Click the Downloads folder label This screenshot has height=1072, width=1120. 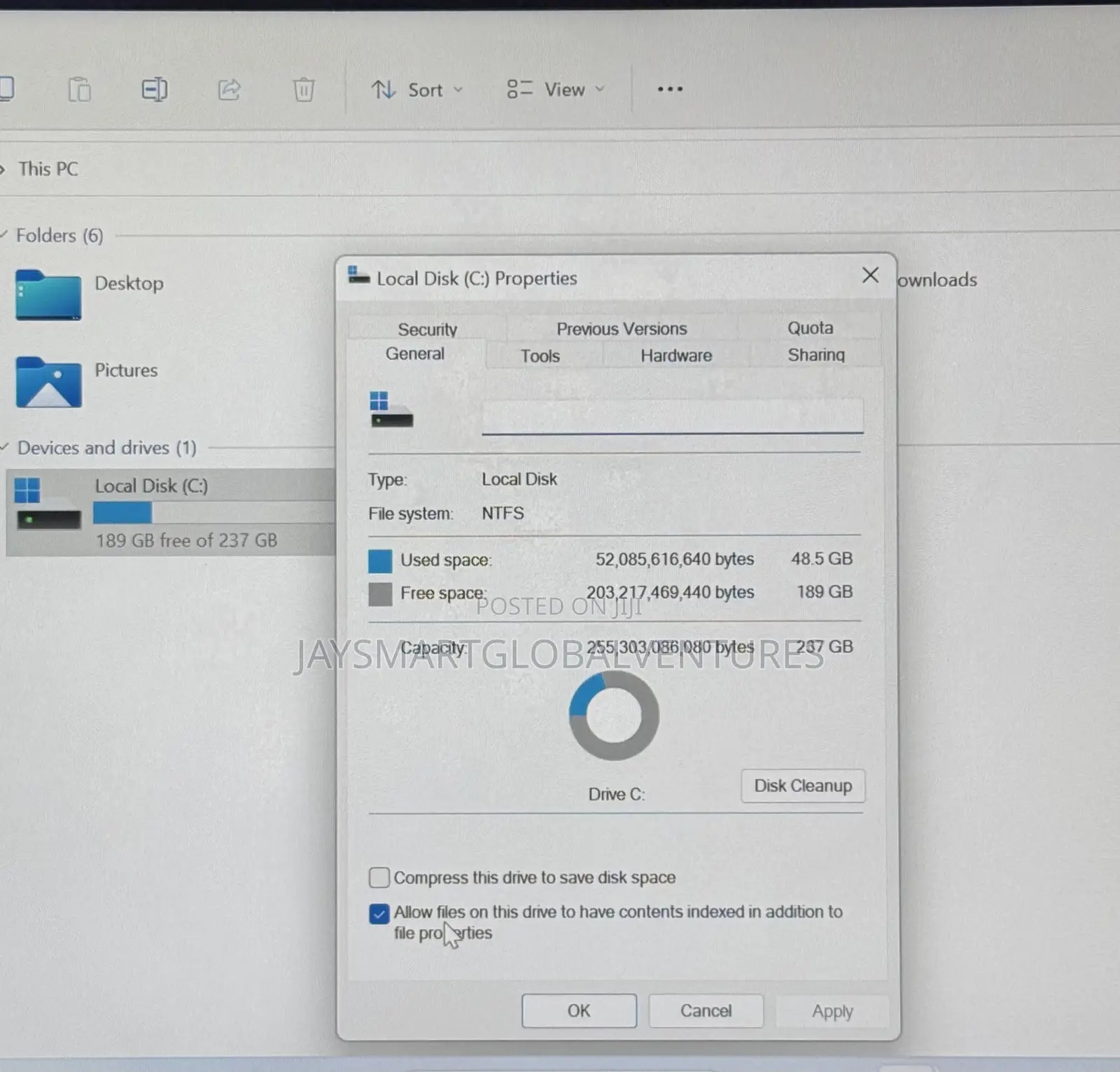click(937, 280)
